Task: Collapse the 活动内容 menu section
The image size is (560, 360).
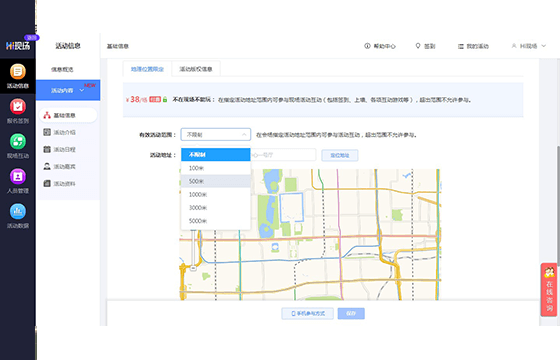Action: 68,90
